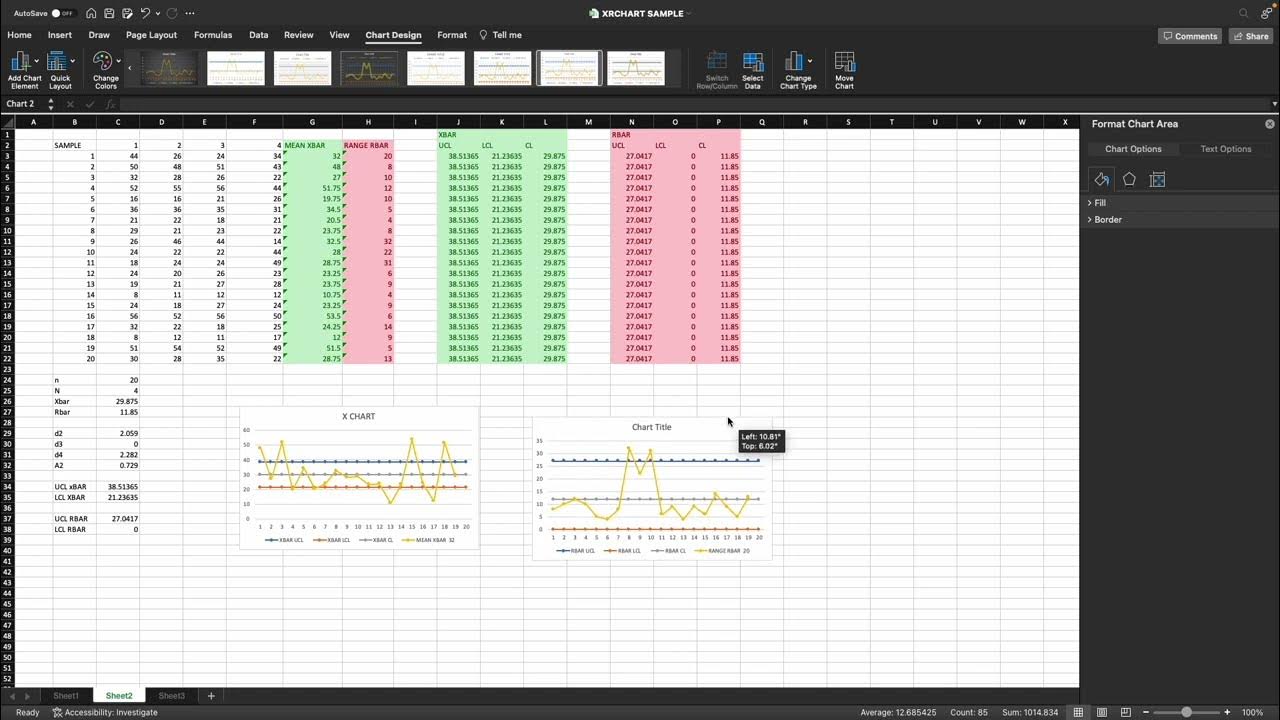Close the Format Chart Area pane
This screenshot has height=720, width=1280.
tap(1270, 124)
